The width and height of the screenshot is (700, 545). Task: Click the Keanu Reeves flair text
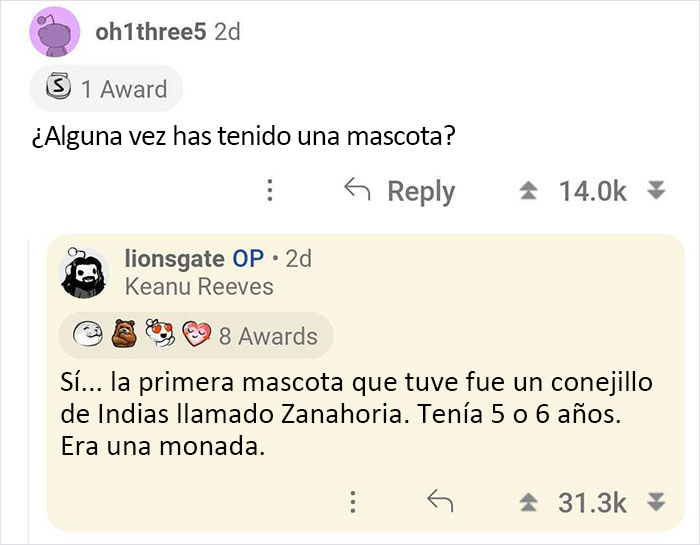click(199, 287)
